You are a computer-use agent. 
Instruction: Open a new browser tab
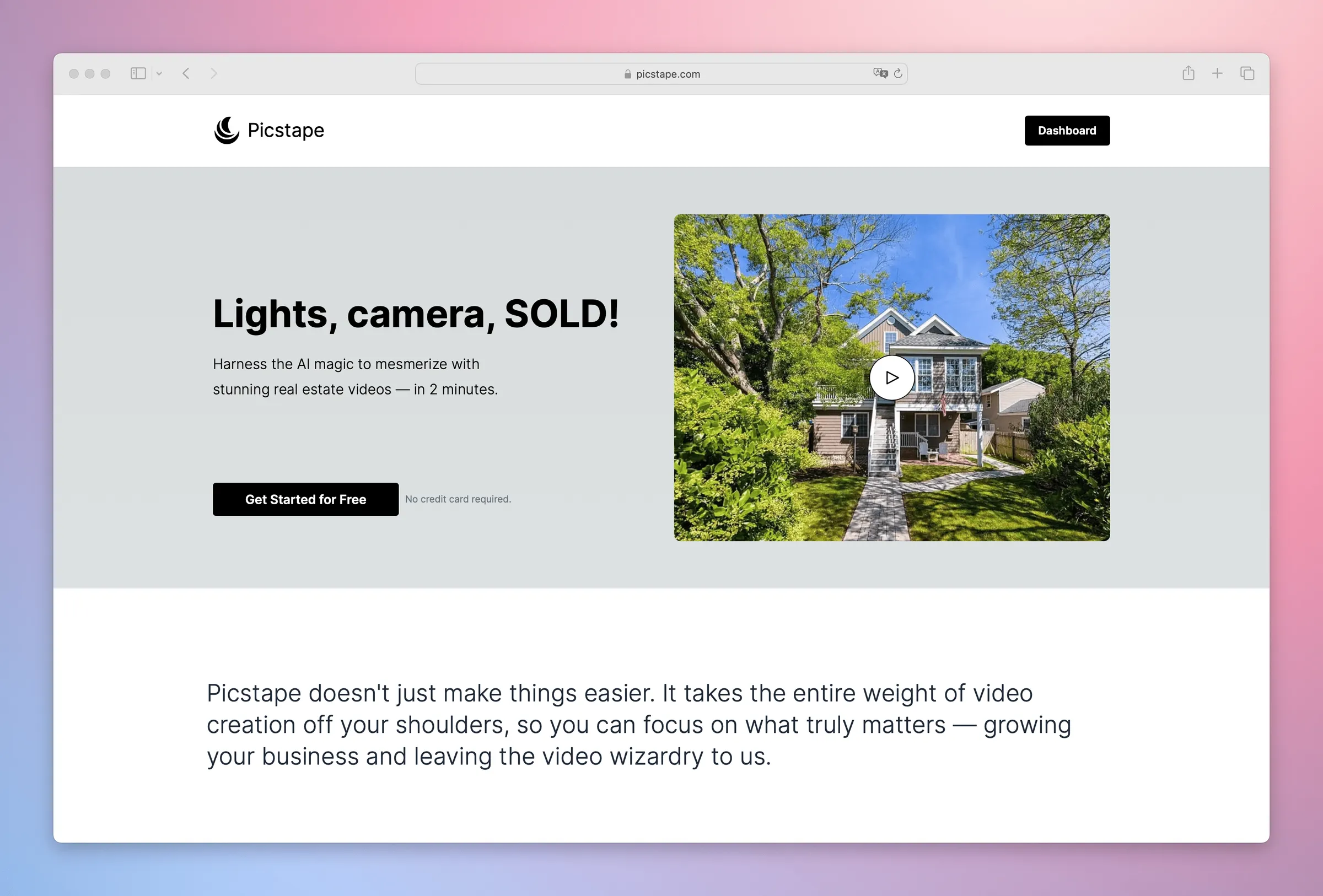[x=1217, y=73]
